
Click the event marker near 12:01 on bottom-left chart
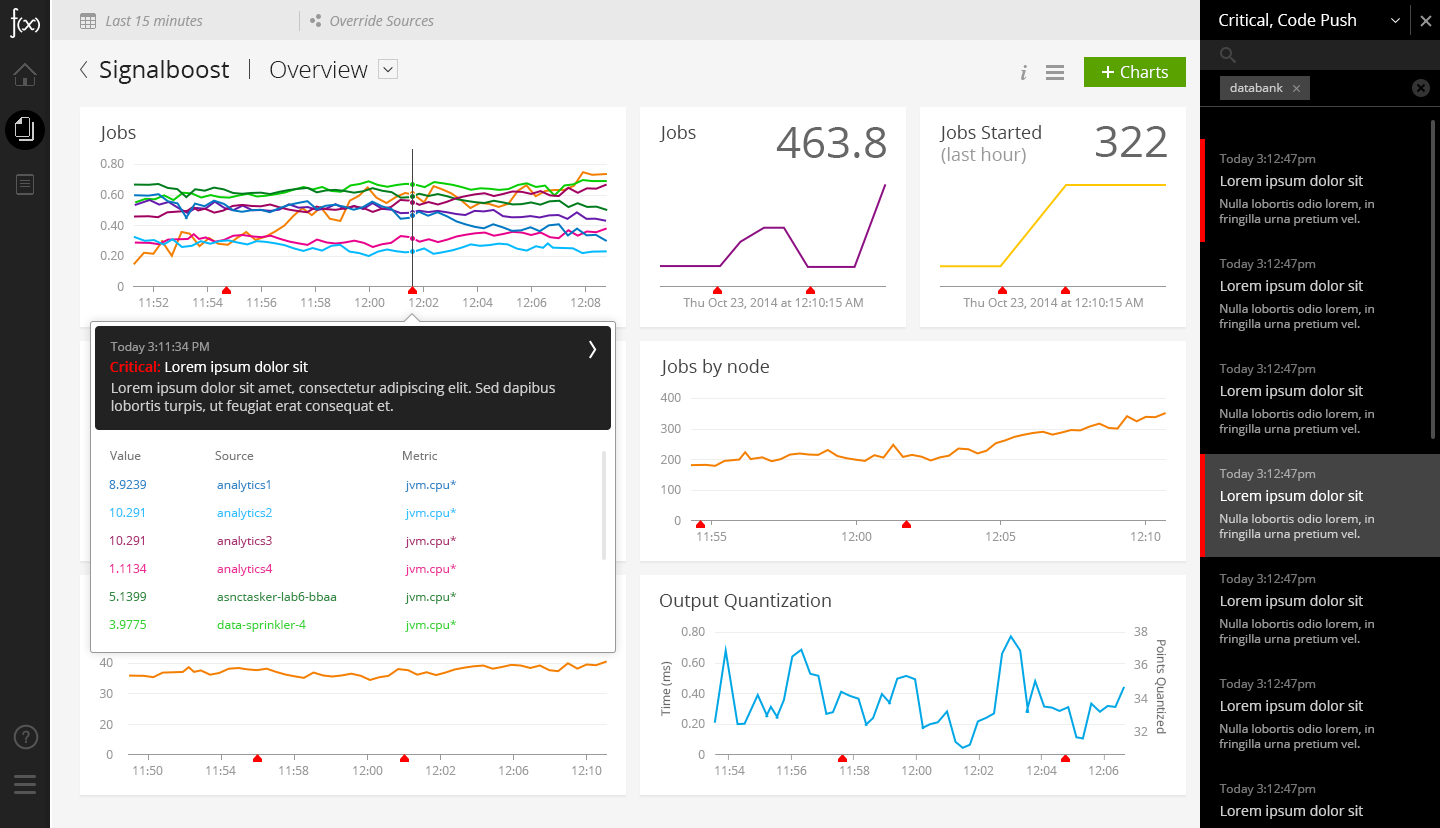pyautogui.click(x=404, y=758)
